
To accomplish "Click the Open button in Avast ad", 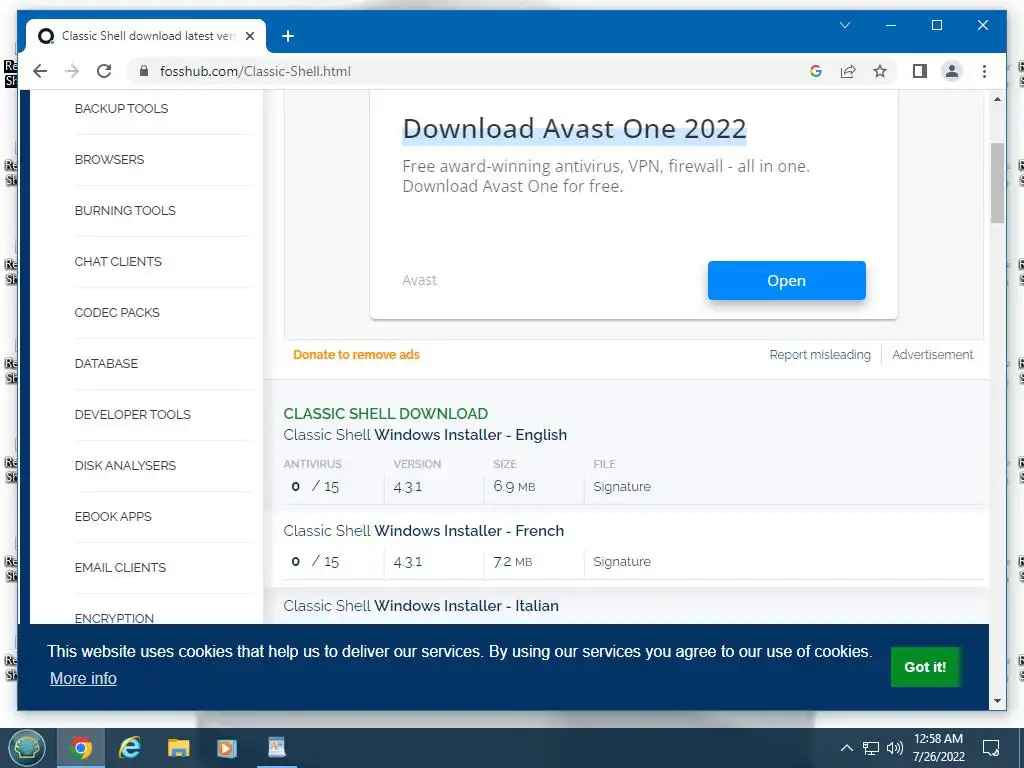I will click(786, 280).
